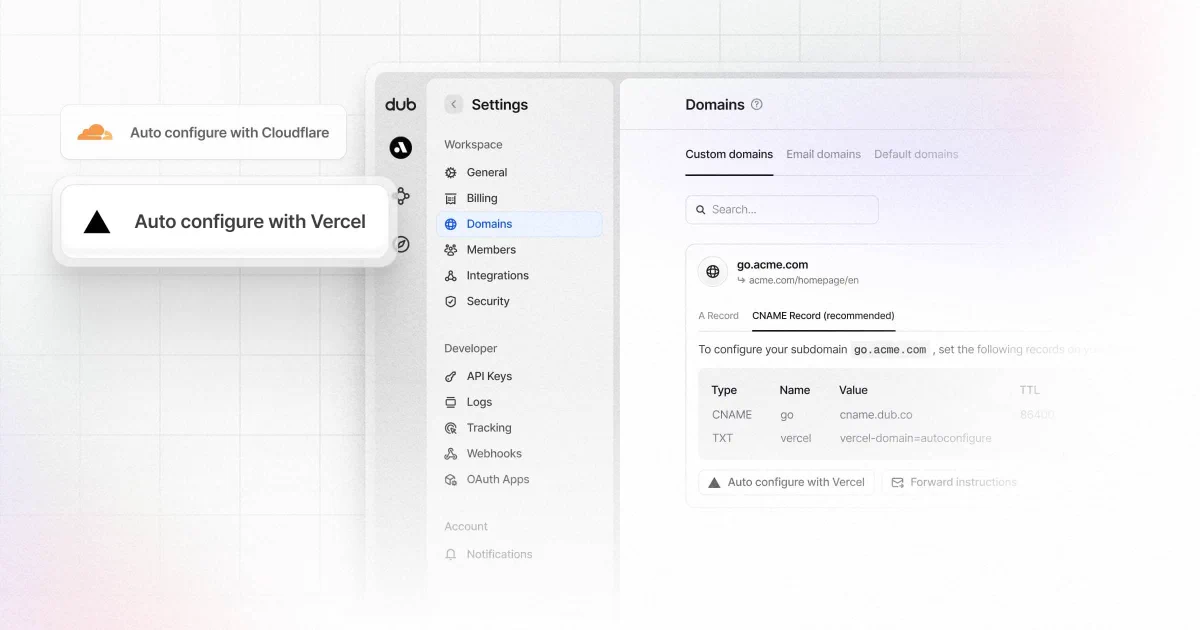Viewport: 1200px width, 630px height.
Task: Click the Members people icon
Action: coord(451,250)
